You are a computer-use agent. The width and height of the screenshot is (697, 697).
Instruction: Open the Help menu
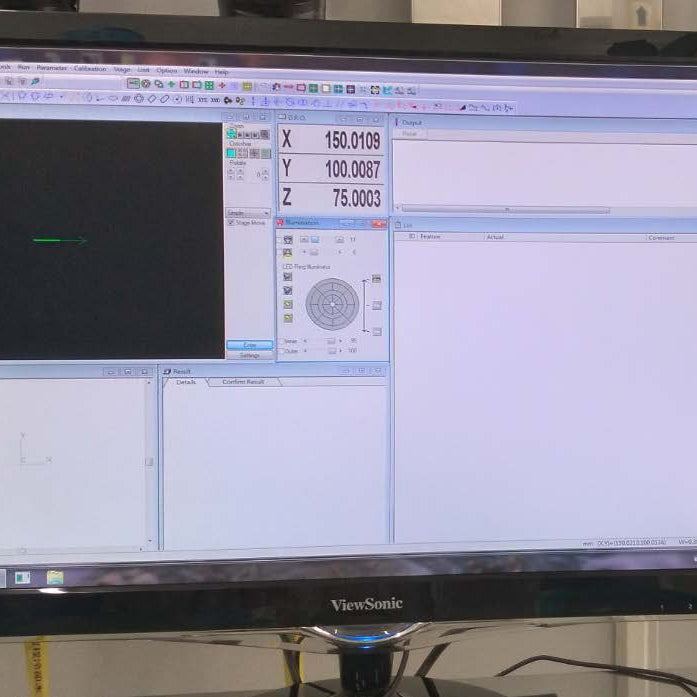click(x=221, y=72)
